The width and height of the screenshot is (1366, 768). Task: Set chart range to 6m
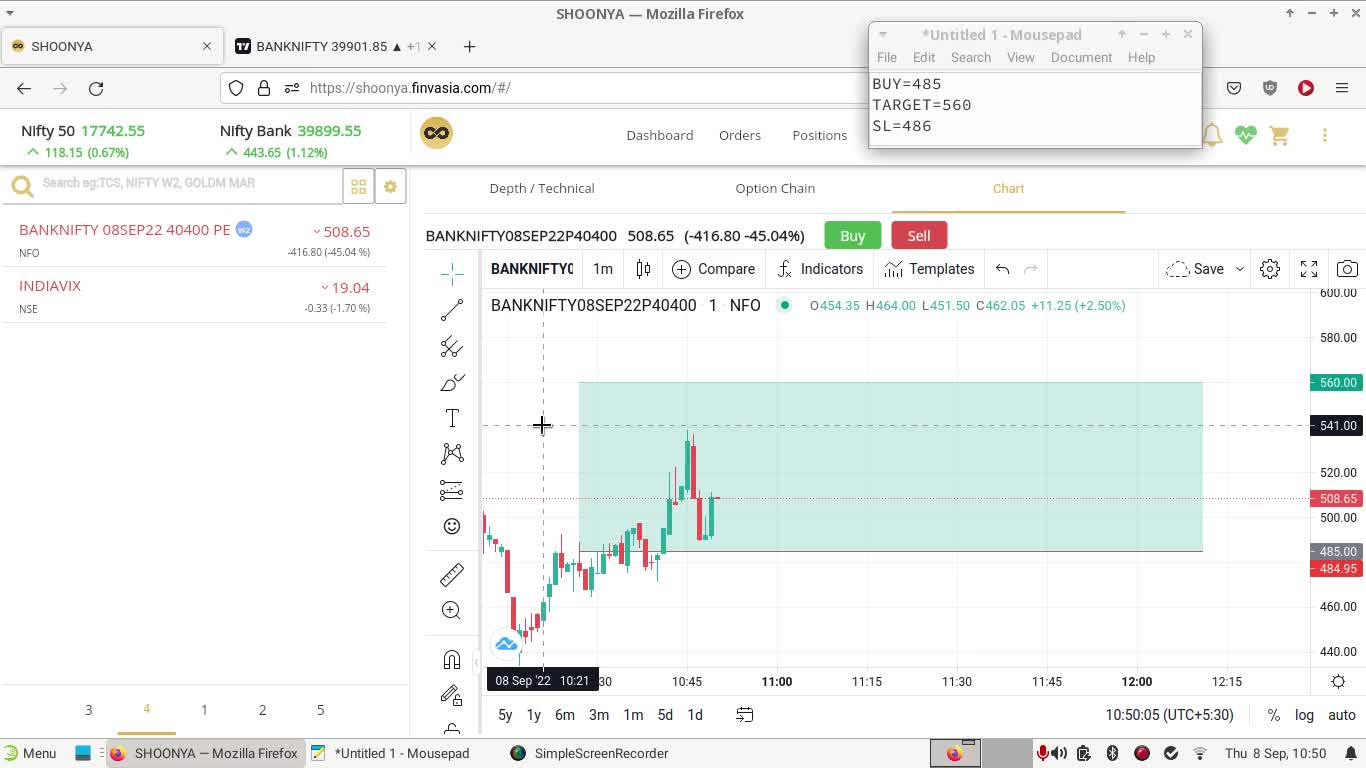point(565,715)
